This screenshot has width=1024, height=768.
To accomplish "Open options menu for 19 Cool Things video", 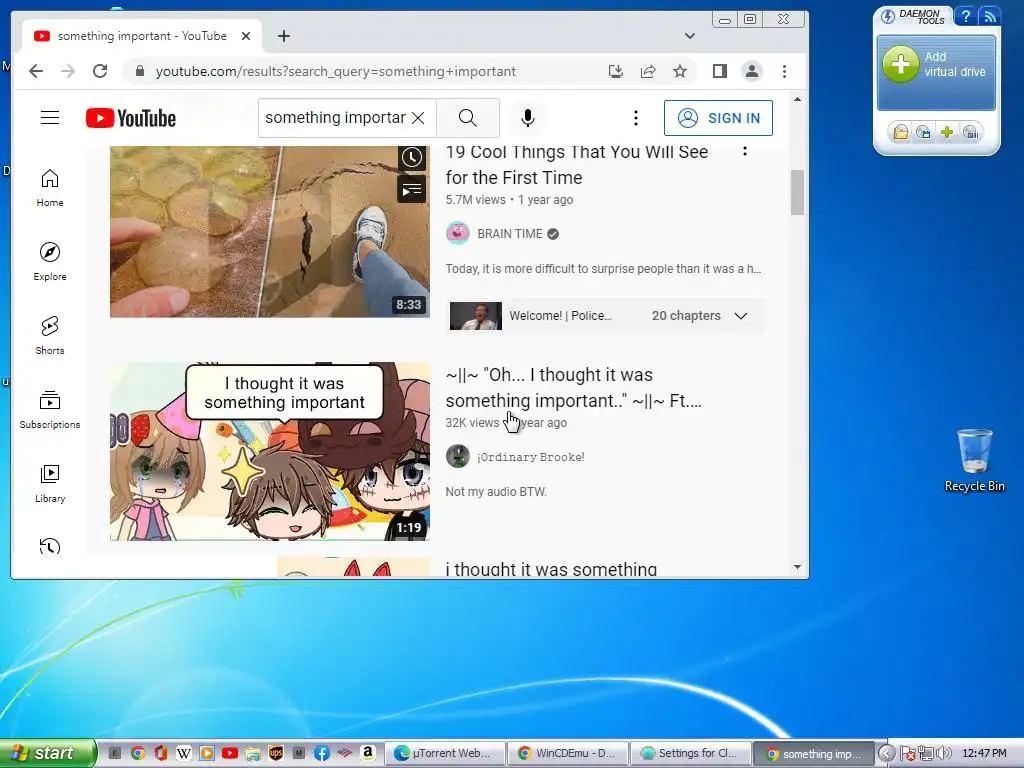I will click(744, 152).
